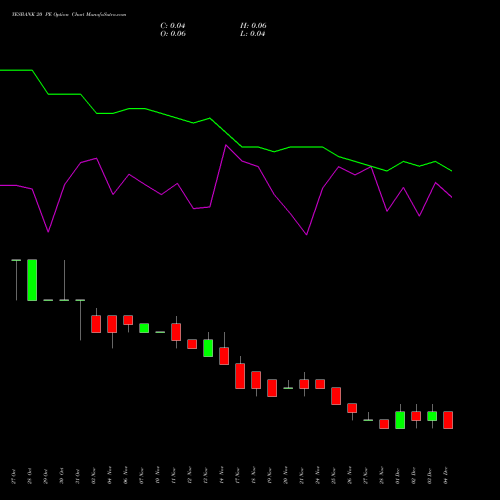The image size is (500, 500).
Task: Click the 28 Oct date label on the axis
Action: point(30,476)
